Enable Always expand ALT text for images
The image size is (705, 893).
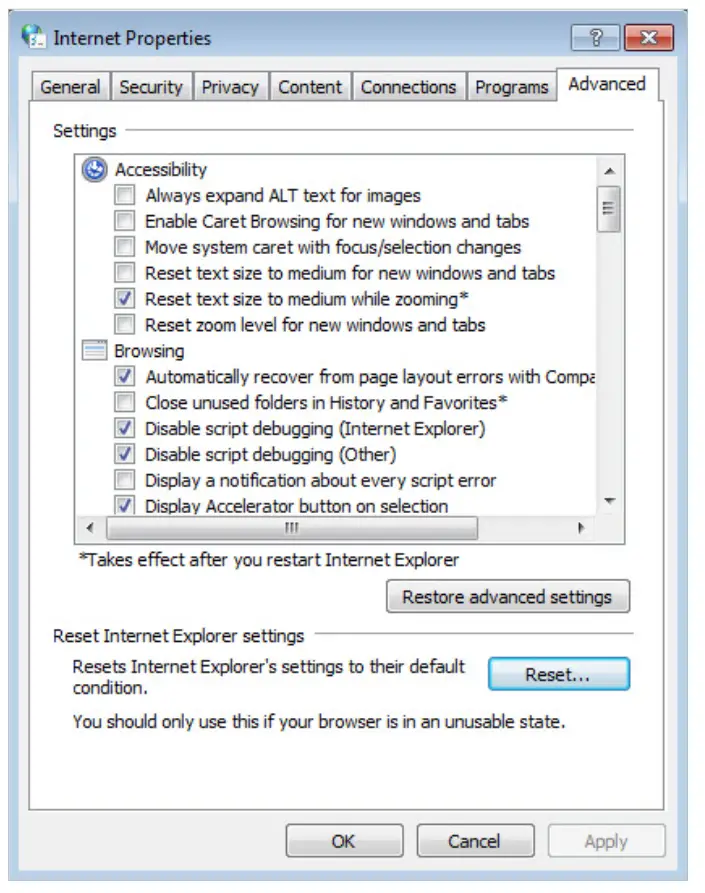click(x=125, y=196)
